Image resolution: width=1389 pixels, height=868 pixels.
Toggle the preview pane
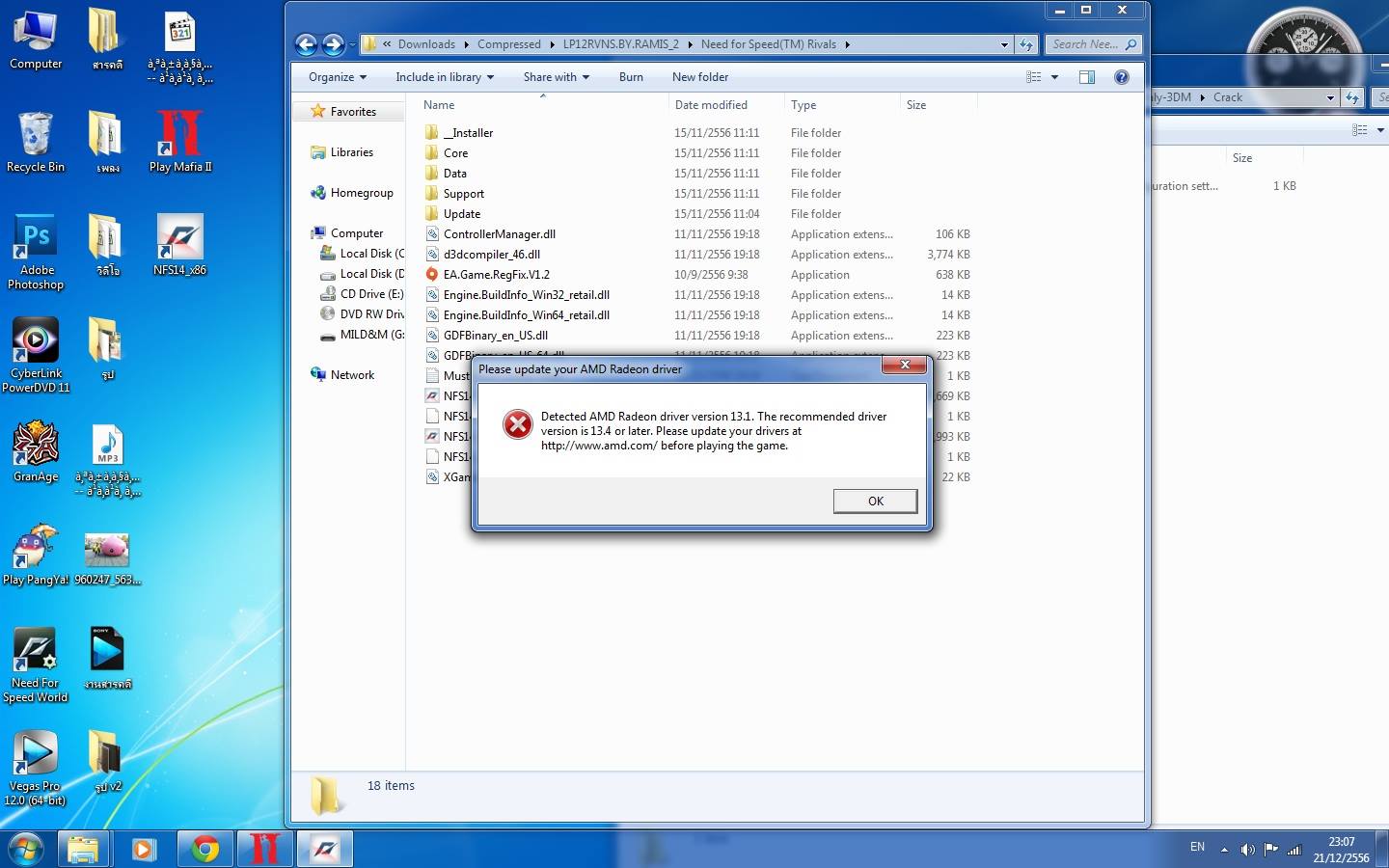coord(1087,77)
